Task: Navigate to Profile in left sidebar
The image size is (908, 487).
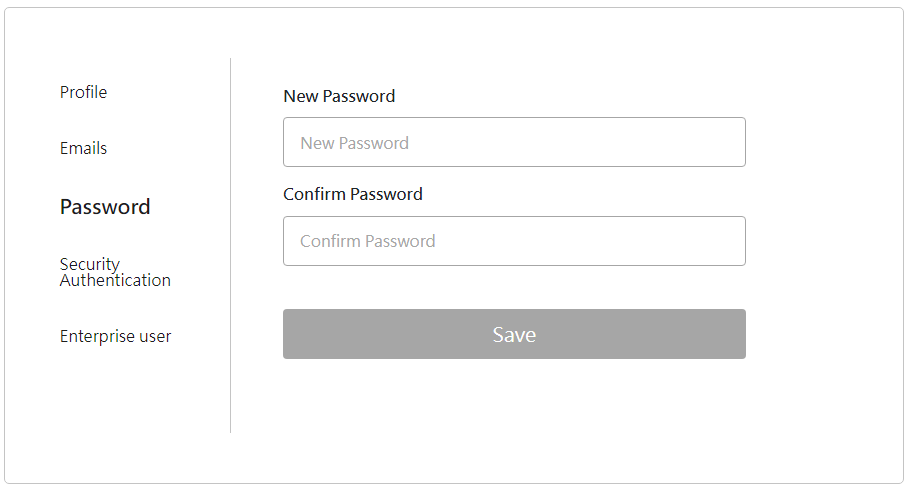Action: [x=83, y=92]
